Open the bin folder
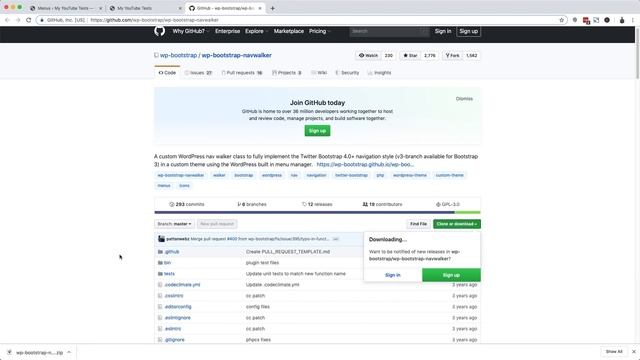This screenshot has width=640, height=360. pos(167,263)
